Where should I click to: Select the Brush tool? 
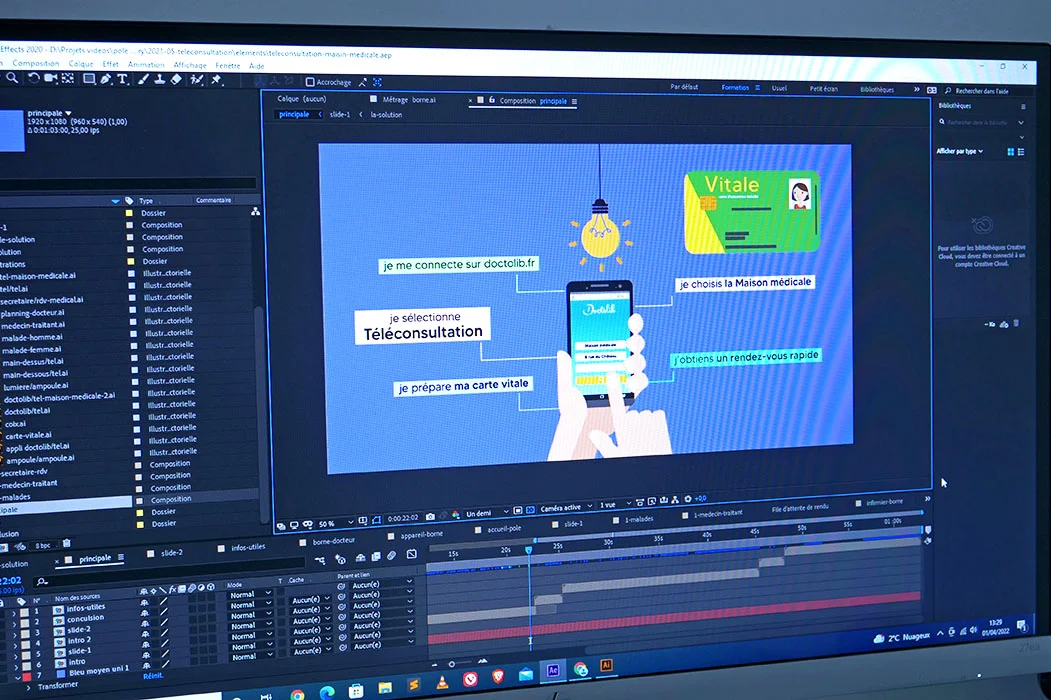143,80
